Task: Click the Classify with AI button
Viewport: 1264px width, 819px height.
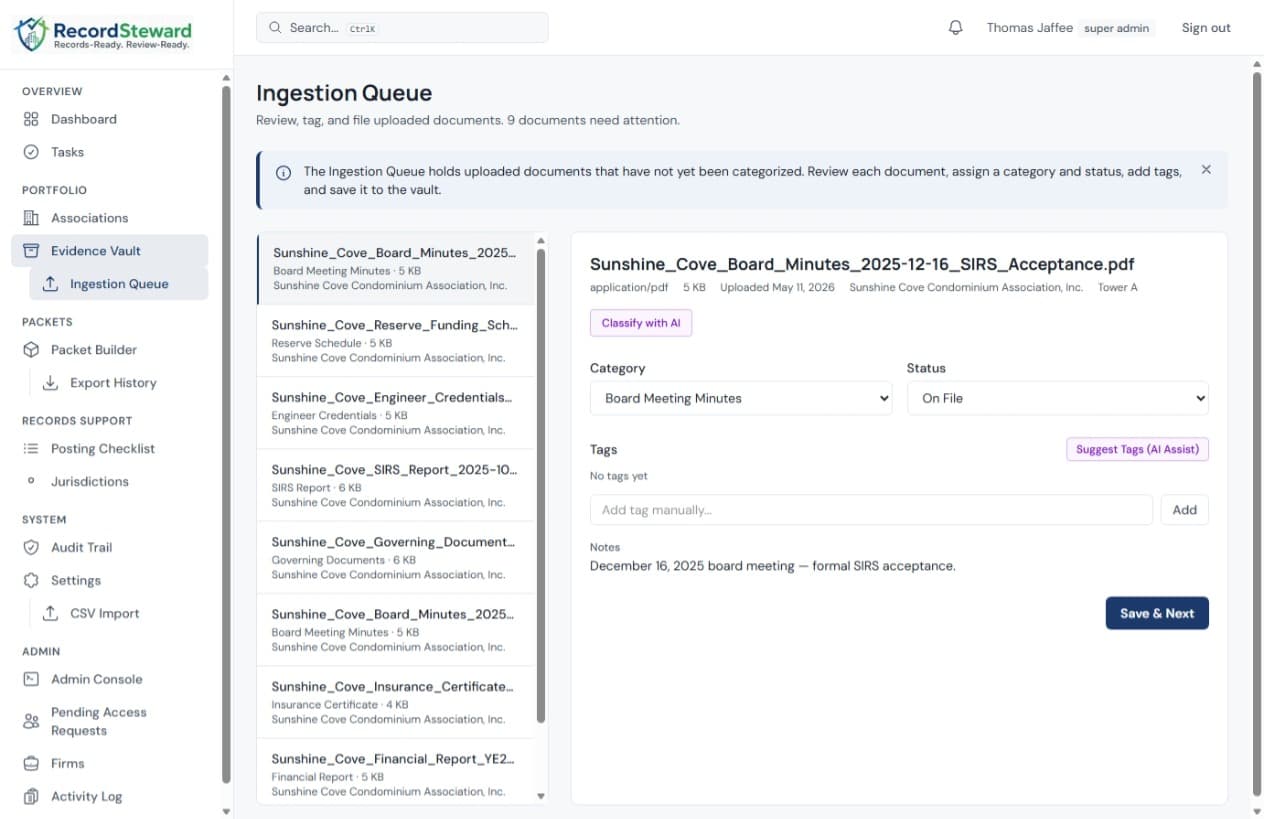Action: pyautogui.click(x=641, y=323)
